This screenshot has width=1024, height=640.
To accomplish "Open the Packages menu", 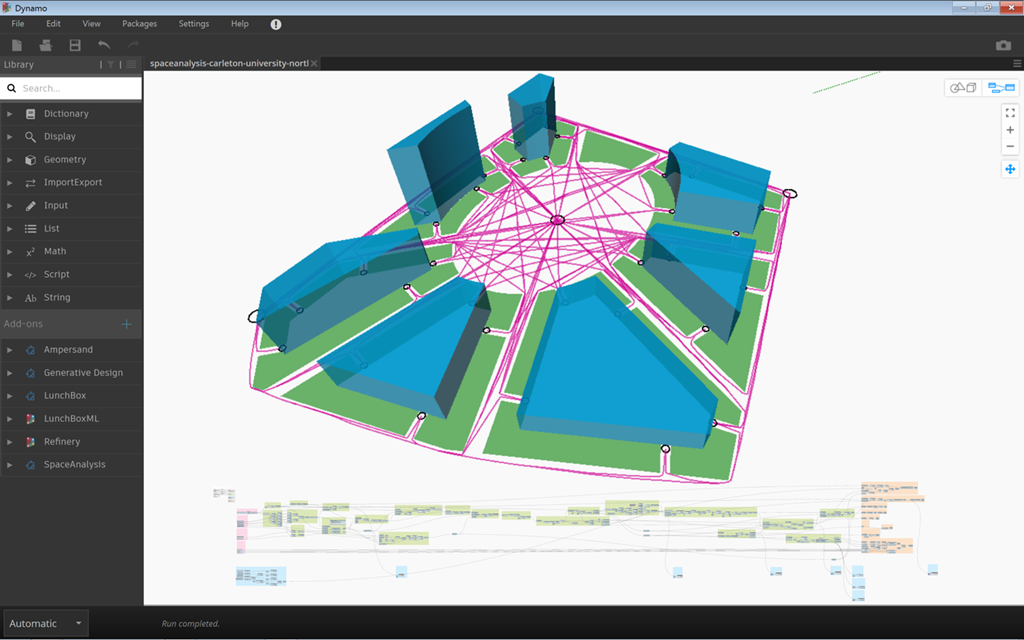I will tap(139, 24).
